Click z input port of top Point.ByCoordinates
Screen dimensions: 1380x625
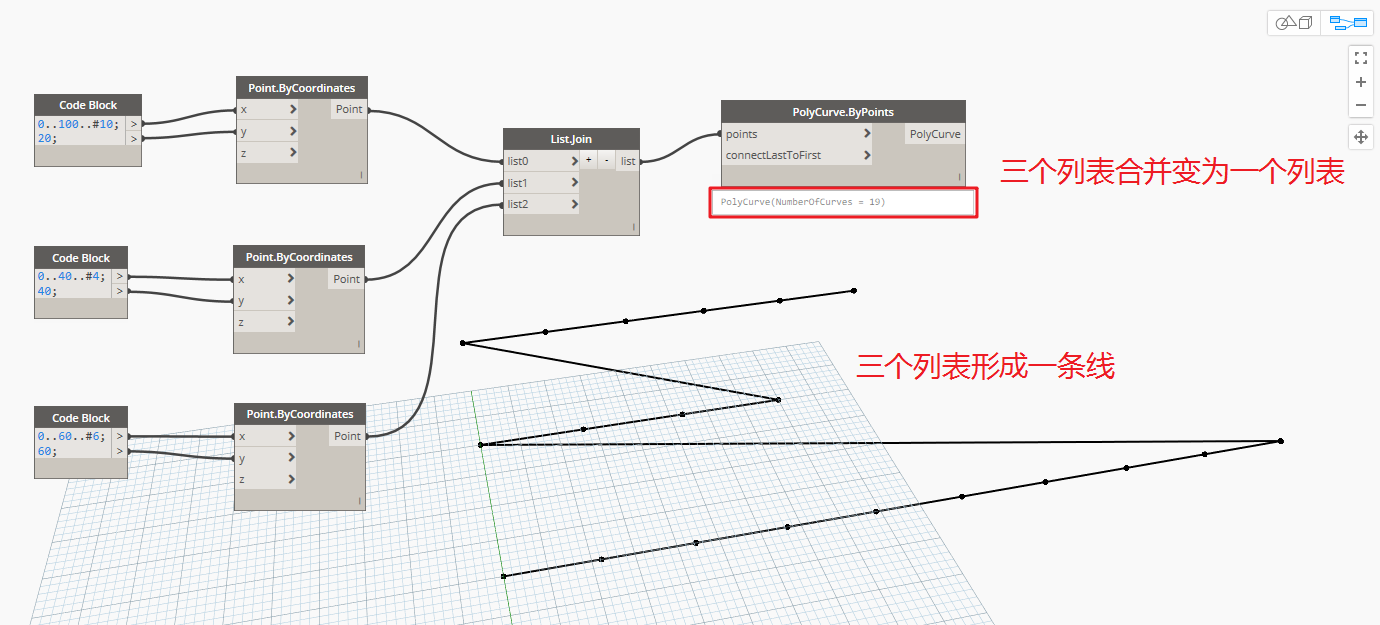click(268, 153)
